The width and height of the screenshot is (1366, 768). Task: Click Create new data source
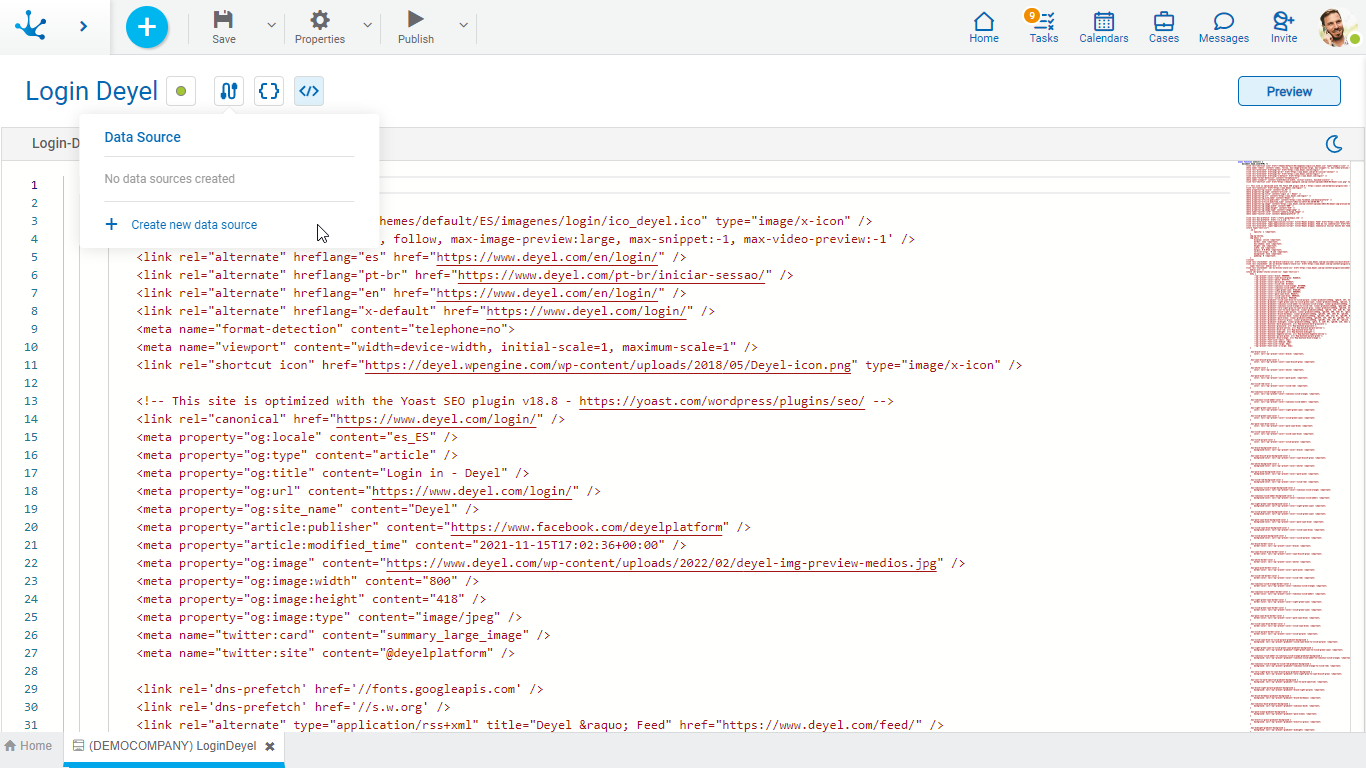(x=194, y=225)
